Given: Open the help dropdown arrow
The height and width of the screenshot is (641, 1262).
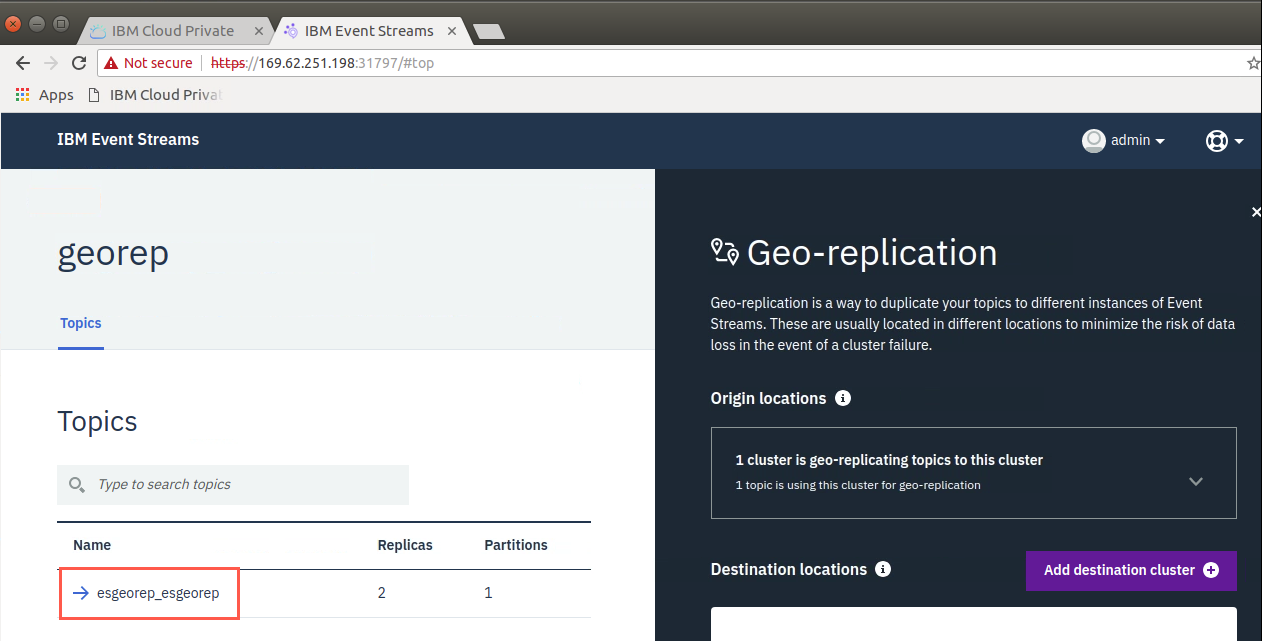Looking at the screenshot, I should (1240, 142).
